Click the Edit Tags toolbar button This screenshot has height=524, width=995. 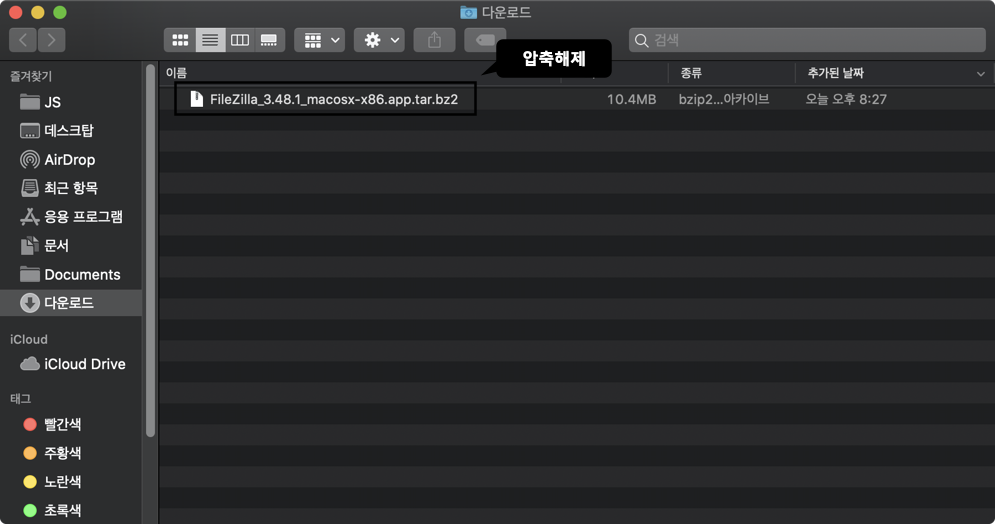click(485, 40)
